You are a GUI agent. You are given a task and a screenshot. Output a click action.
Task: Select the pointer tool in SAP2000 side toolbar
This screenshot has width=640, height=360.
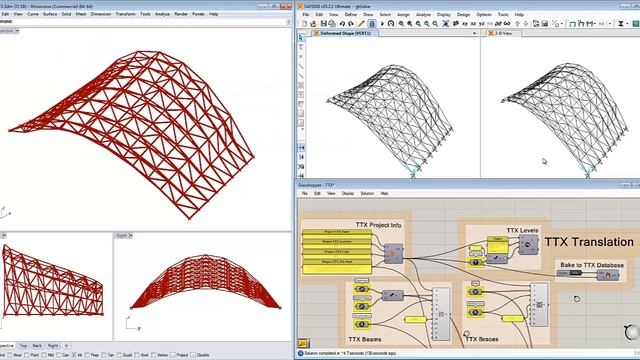pos(301,38)
